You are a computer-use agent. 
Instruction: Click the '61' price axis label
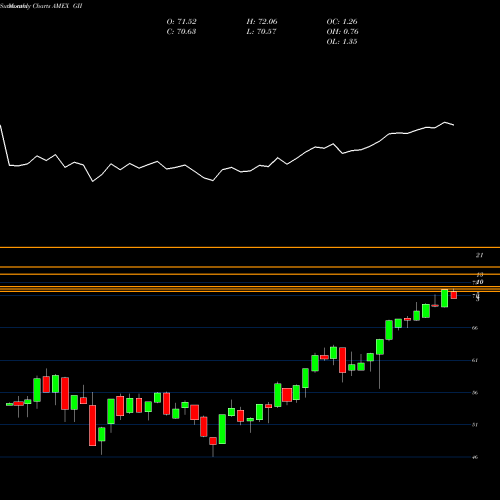coord(475,360)
